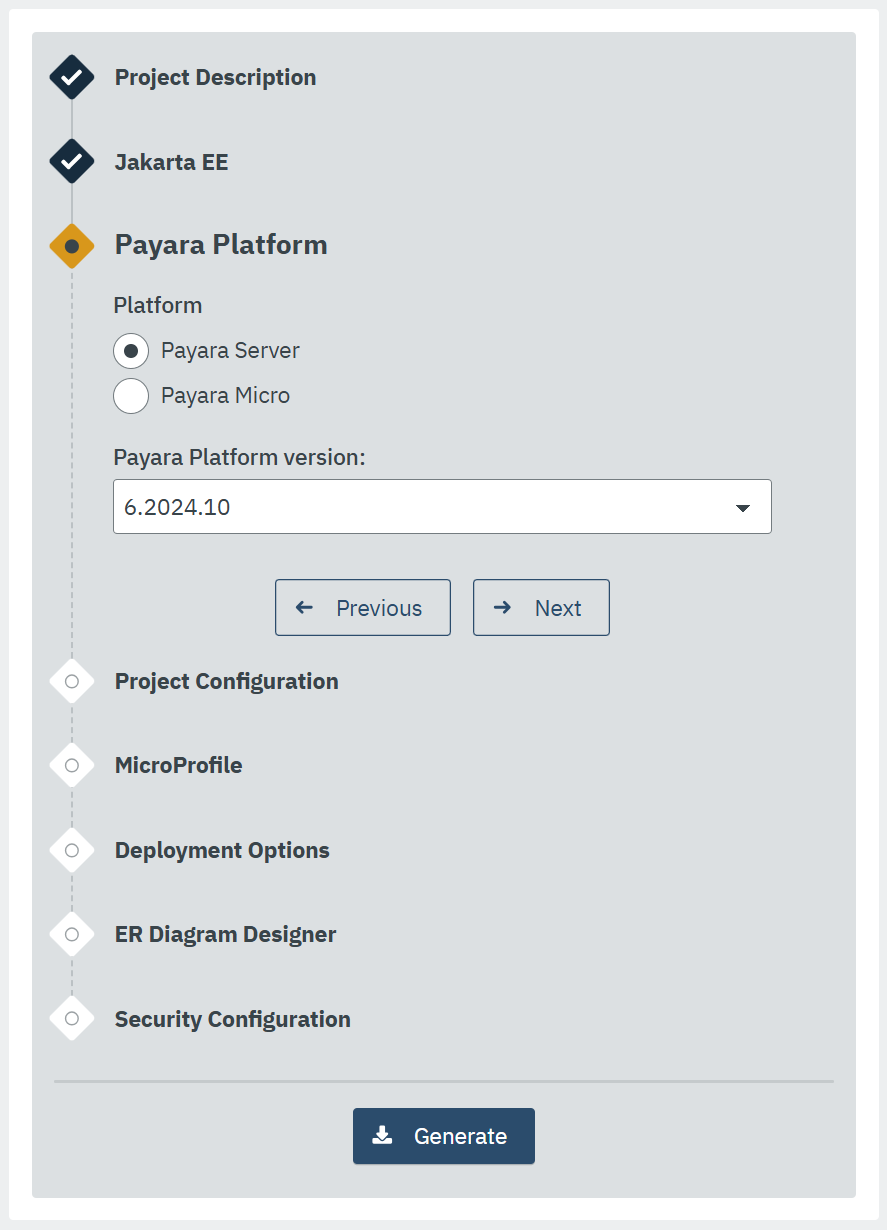The height and width of the screenshot is (1230, 887).
Task: Click the circle step icon beside MicroProfile
Action: [x=71, y=765]
